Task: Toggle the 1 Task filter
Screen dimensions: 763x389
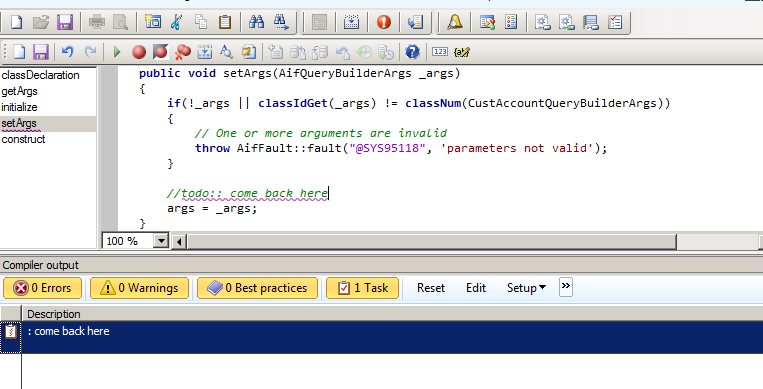Action: point(363,288)
